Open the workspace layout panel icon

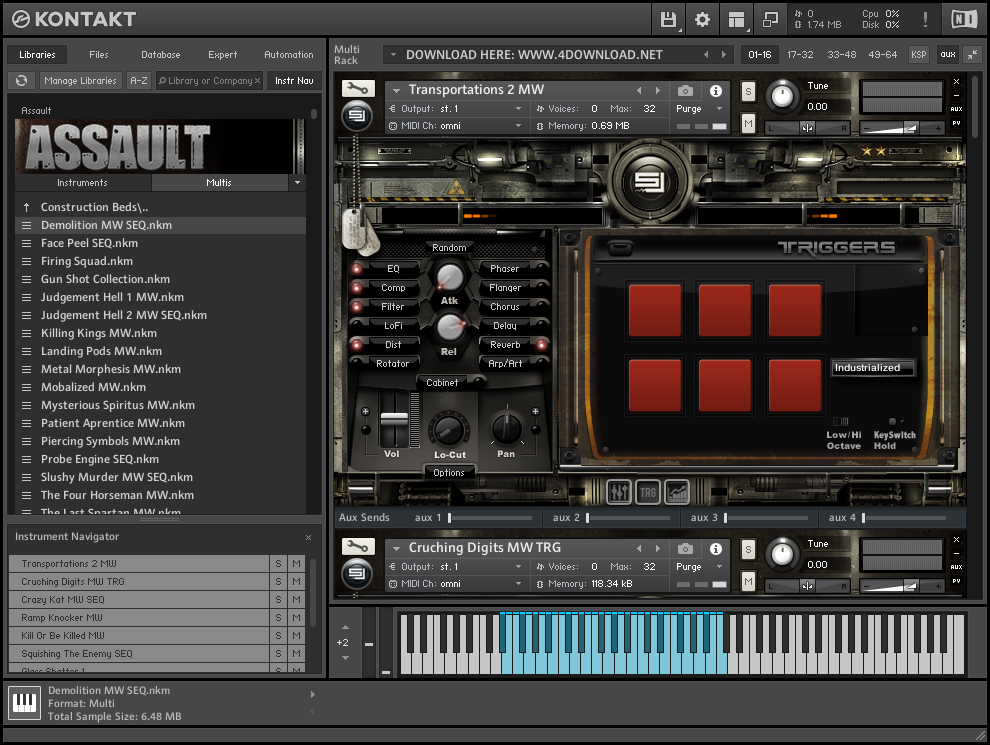736,20
